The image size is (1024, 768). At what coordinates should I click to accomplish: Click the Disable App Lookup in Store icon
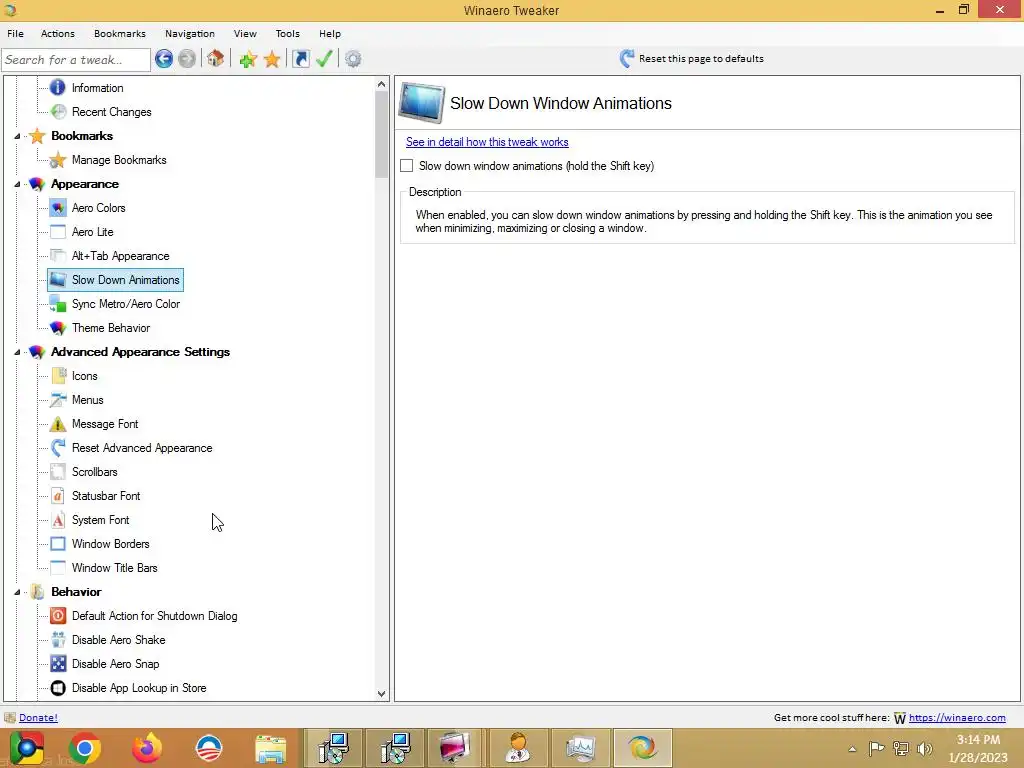coord(58,688)
